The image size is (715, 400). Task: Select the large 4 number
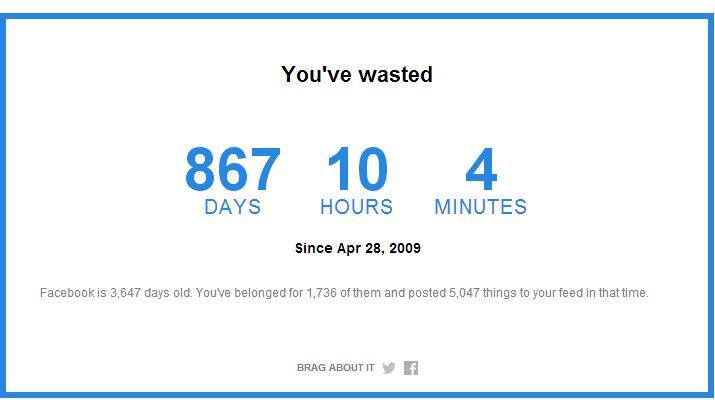[480, 171]
